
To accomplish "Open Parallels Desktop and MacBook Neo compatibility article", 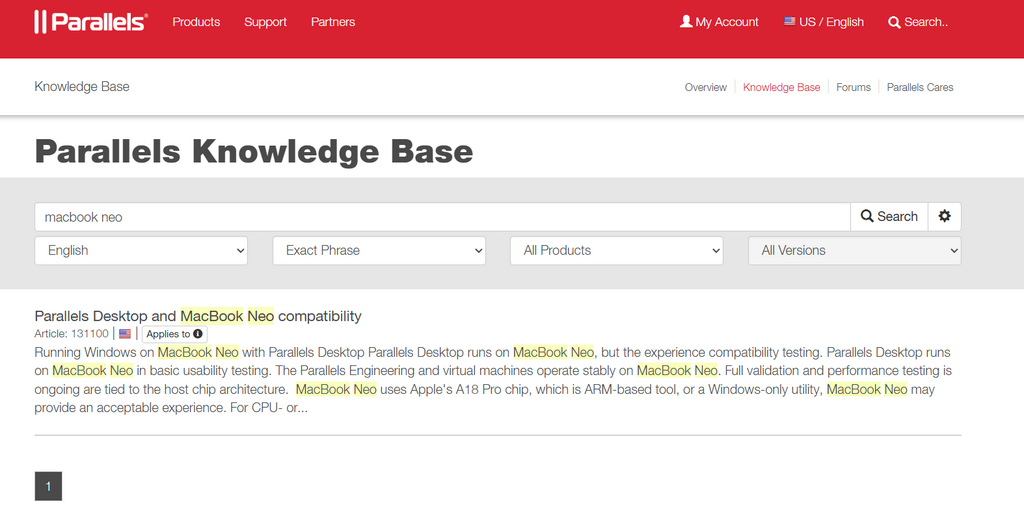I will click(198, 316).
